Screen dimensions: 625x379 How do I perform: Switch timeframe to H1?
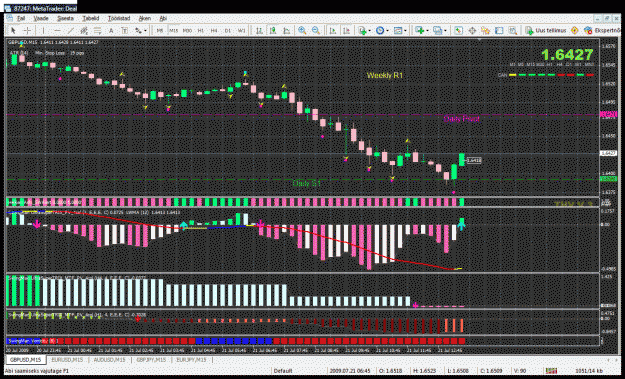coord(201,30)
